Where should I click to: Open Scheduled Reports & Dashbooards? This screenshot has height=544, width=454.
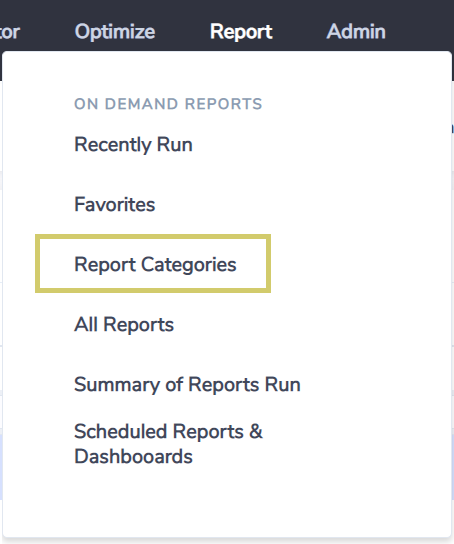click(x=169, y=444)
